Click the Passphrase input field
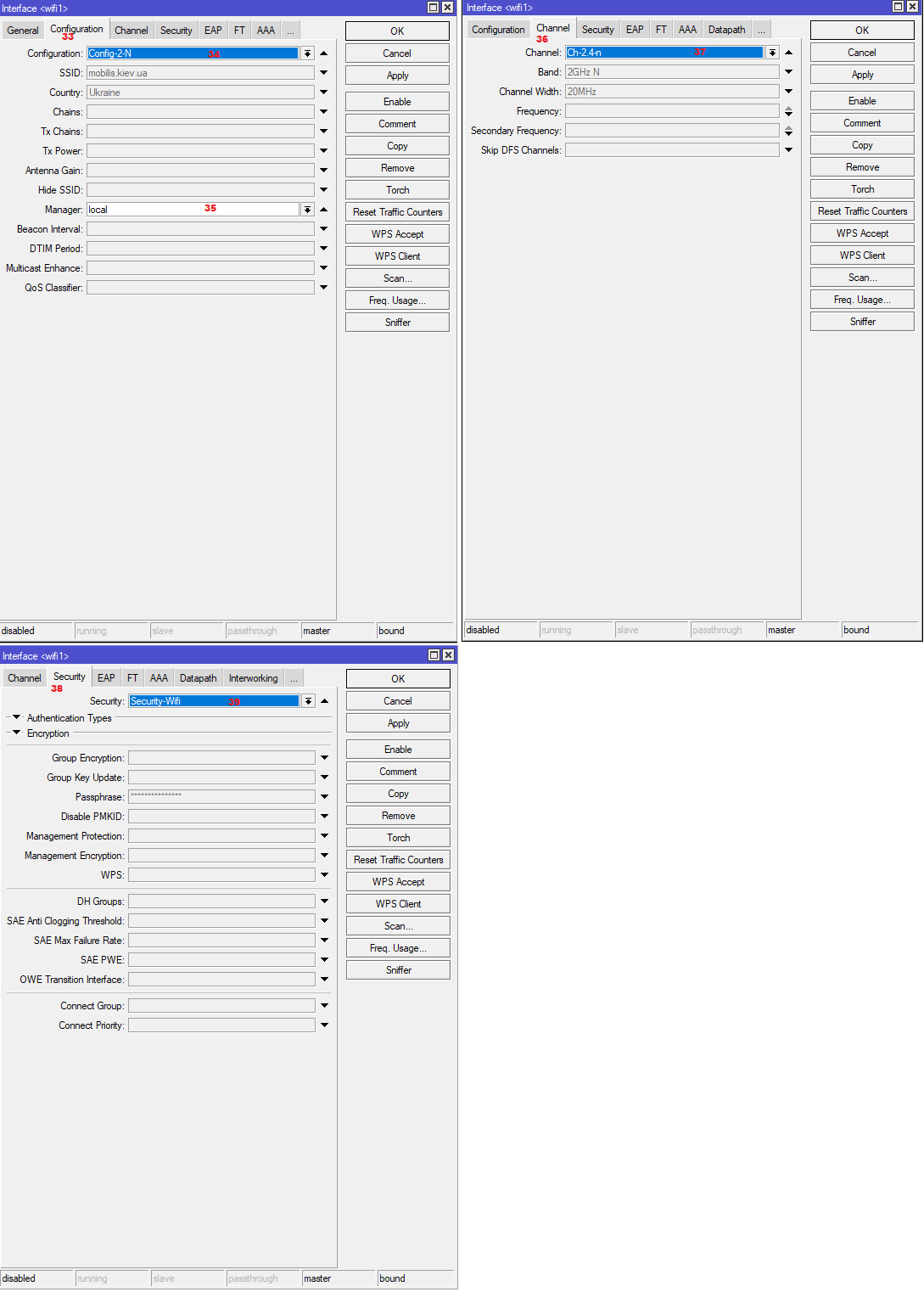Image resolution: width=924 pixels, height=1292 pixels. (x=221, y=797)
